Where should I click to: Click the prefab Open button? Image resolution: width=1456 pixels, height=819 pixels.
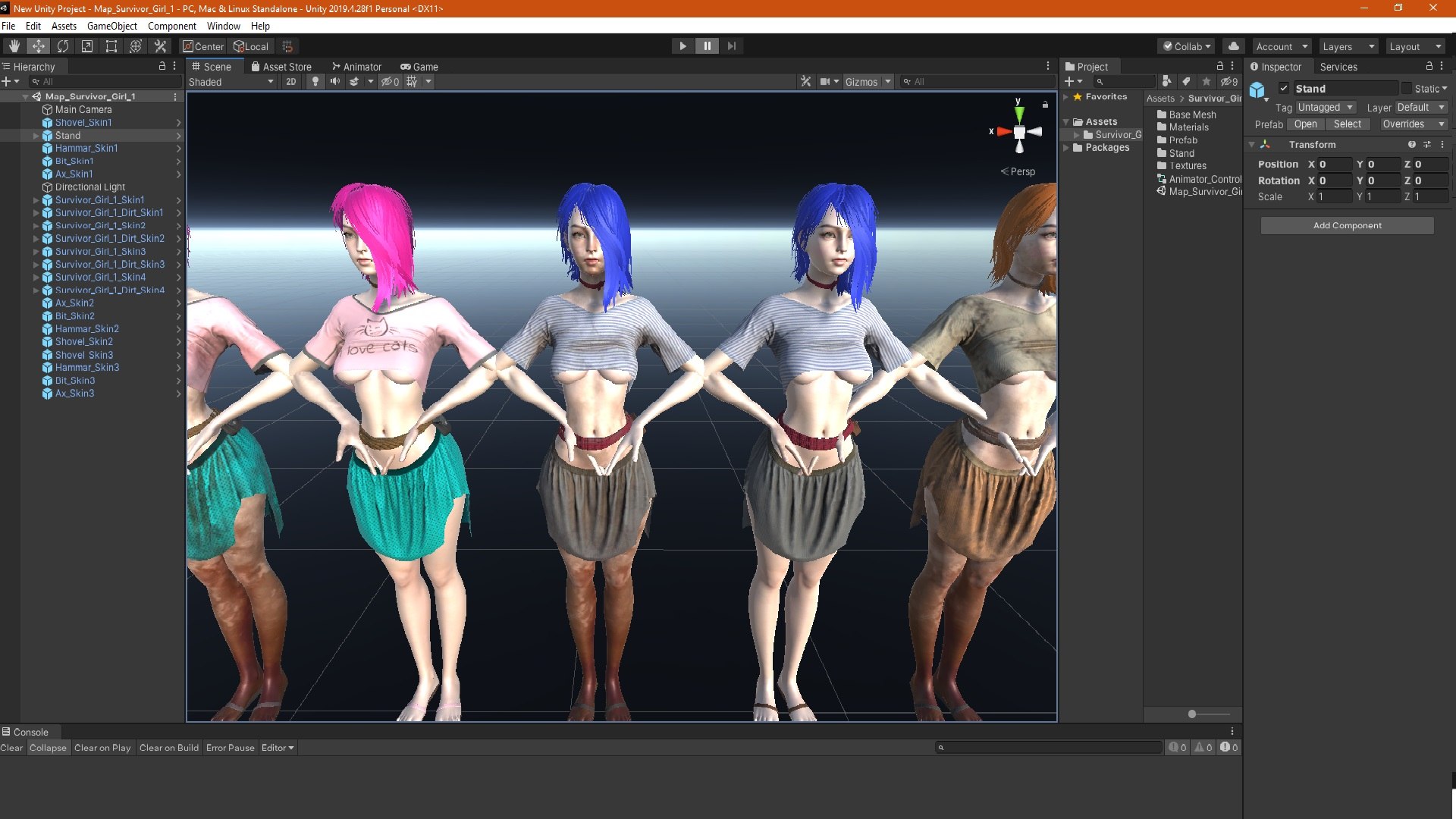tap(1305, 124)
